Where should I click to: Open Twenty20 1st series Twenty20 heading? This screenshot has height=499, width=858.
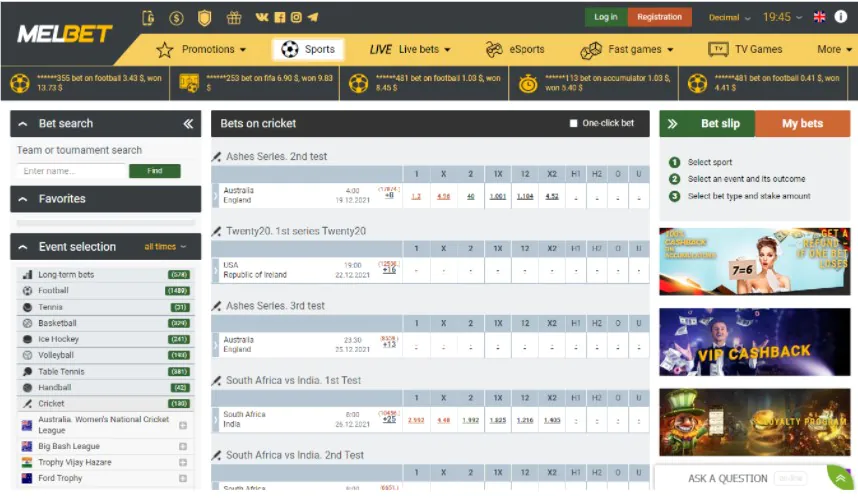(x=295, y=231)
